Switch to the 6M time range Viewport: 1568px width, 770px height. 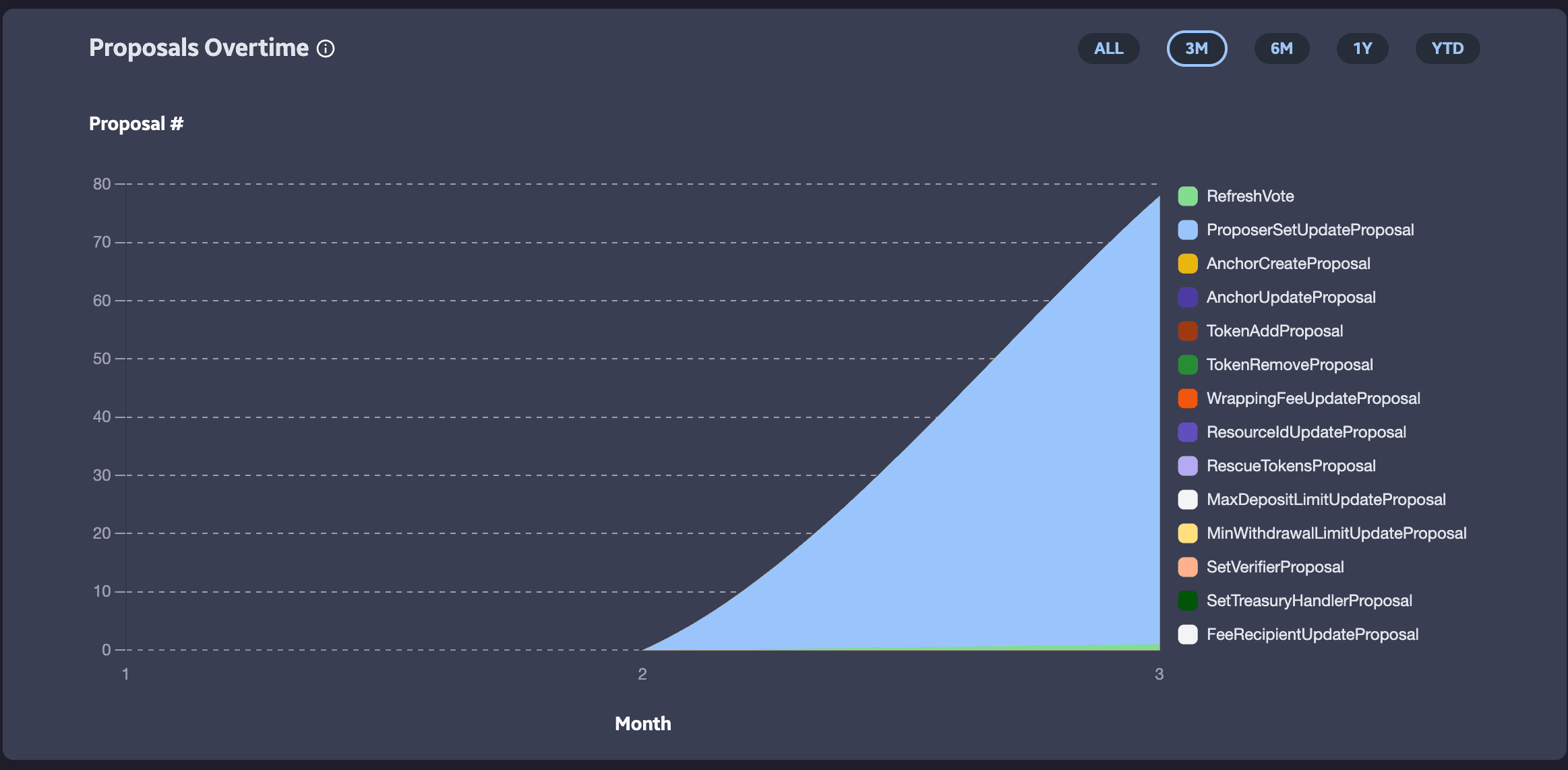pyautogui.click(x=1281, y=49)
